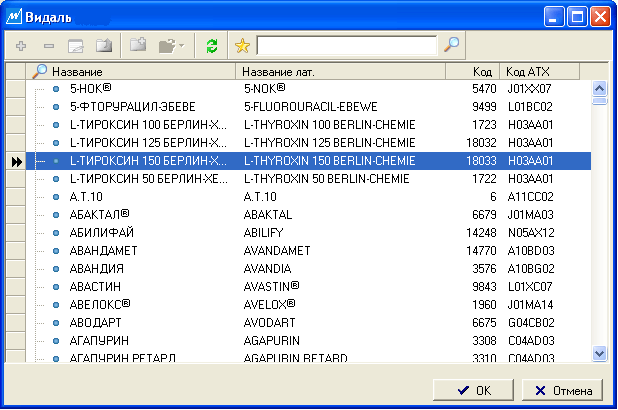618x410 pixels.
Task: Confirm selection with the OK button
Action: point(473,390)
